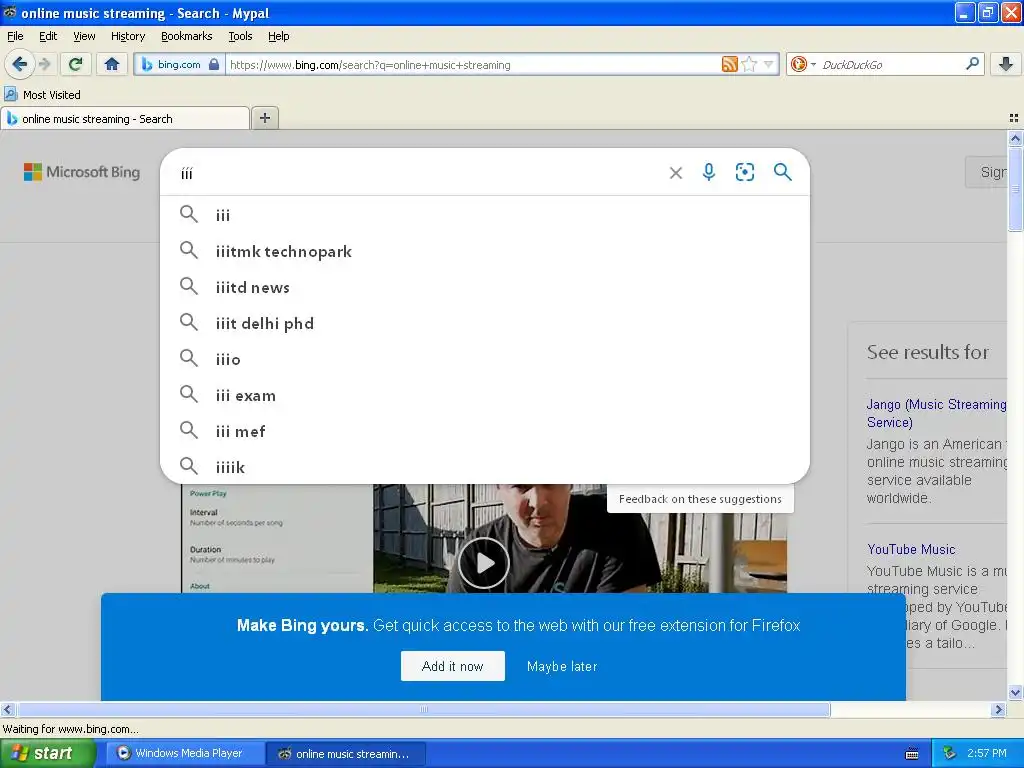Open the View menu
Screen dimensions: 1024x768
click(x=84, y=36)
